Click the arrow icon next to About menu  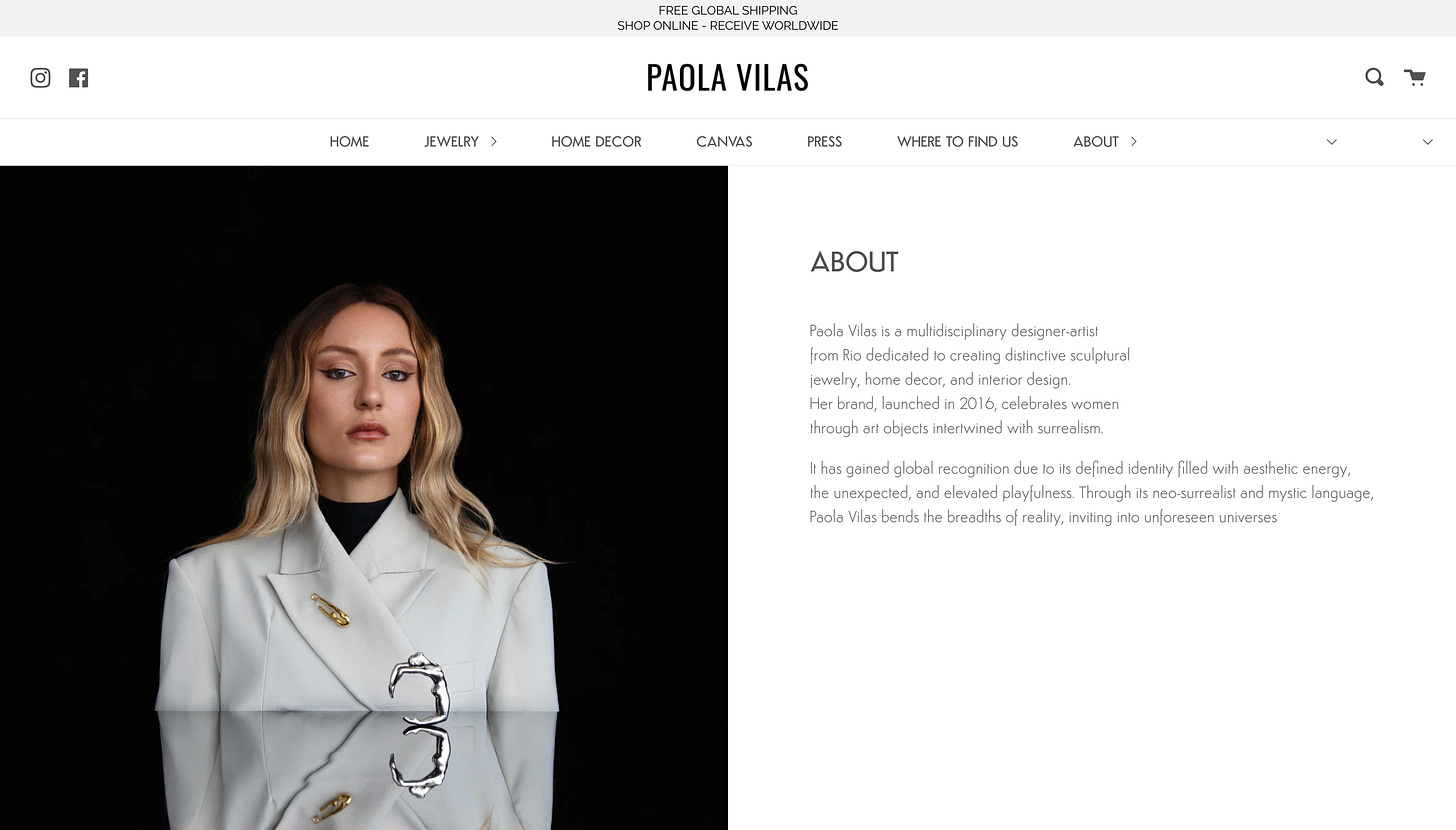tap(1133, 142)
